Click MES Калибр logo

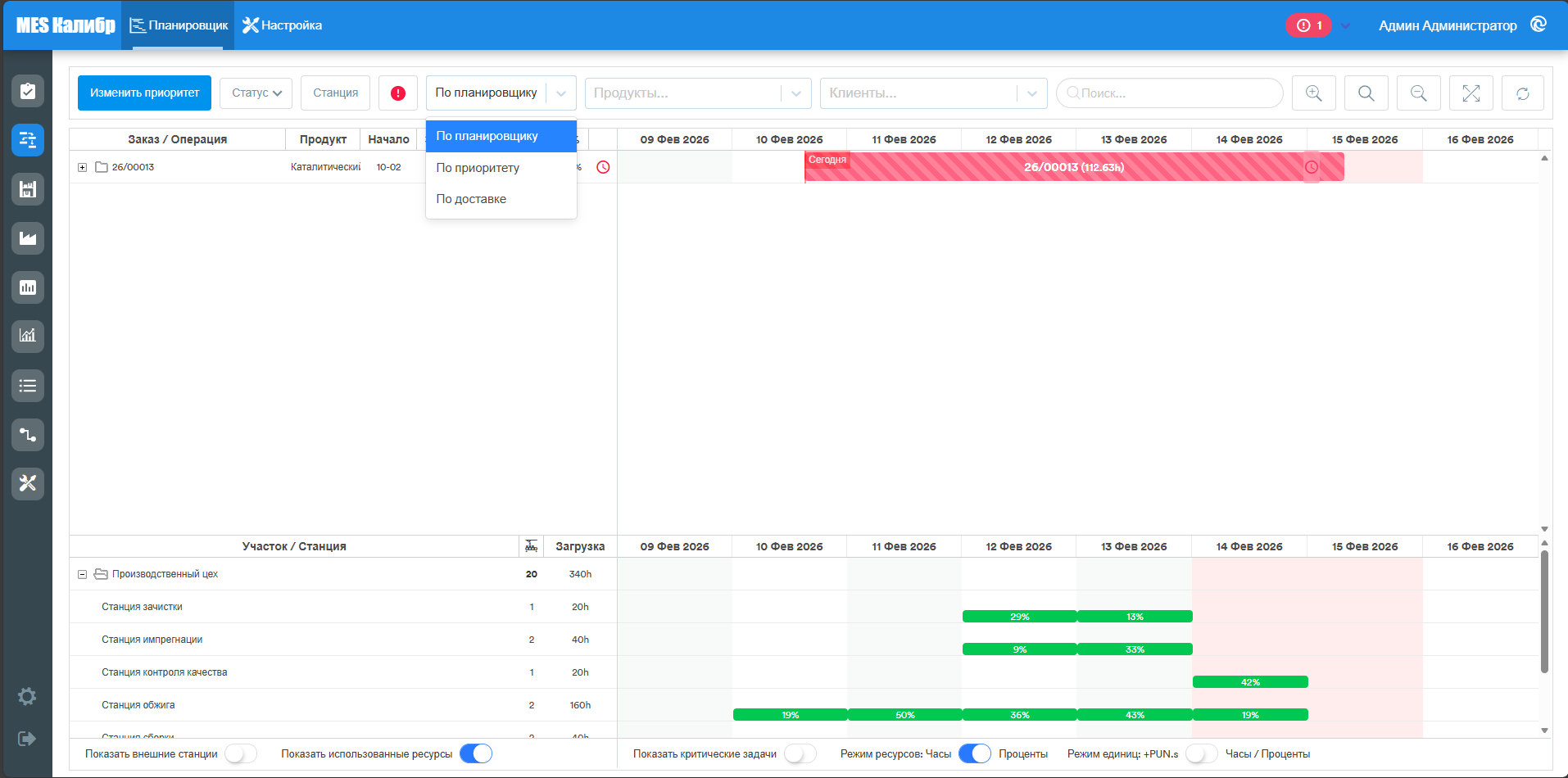[66, 25]
